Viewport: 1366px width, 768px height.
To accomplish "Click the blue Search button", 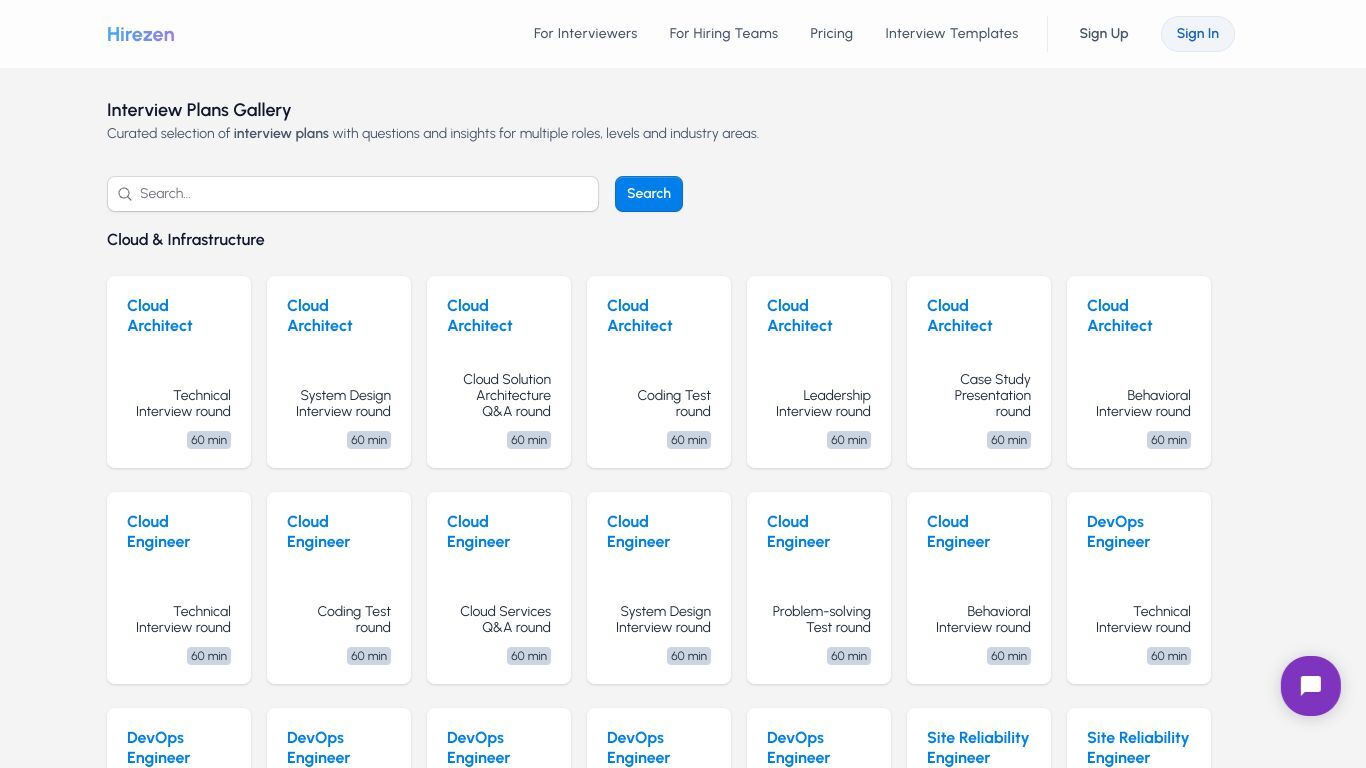I will 648,194.
